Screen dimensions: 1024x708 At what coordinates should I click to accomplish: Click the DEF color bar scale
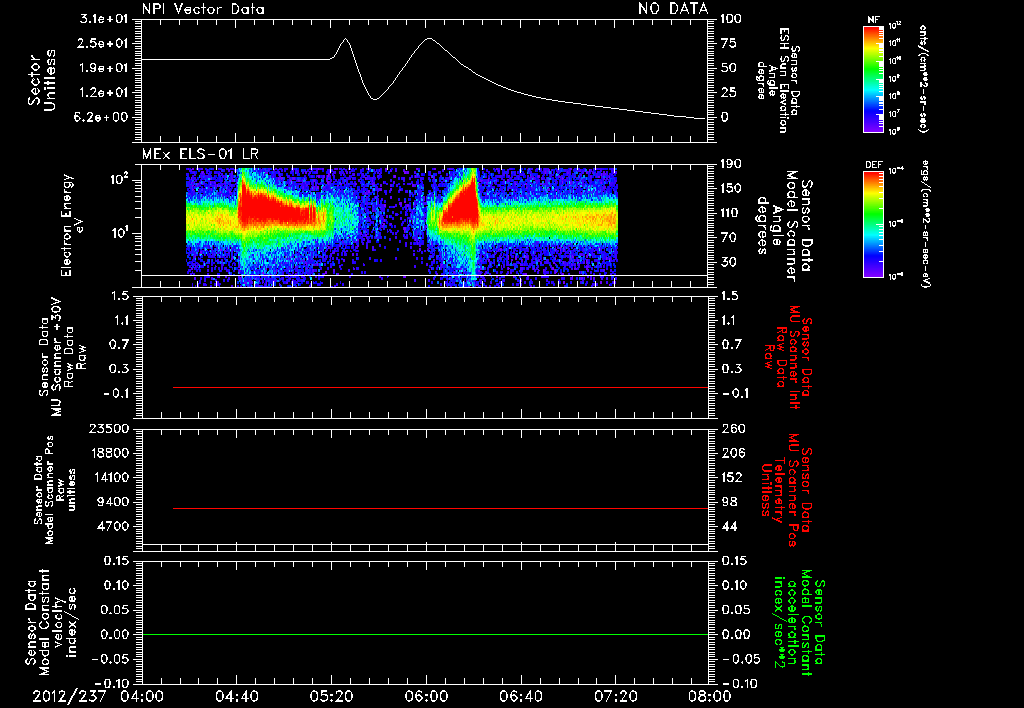click(873, 224)
